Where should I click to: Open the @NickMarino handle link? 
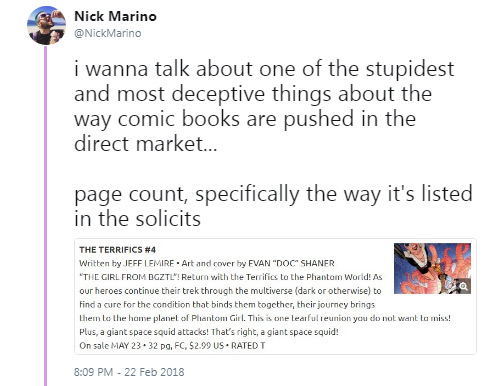tap(107, 33)
